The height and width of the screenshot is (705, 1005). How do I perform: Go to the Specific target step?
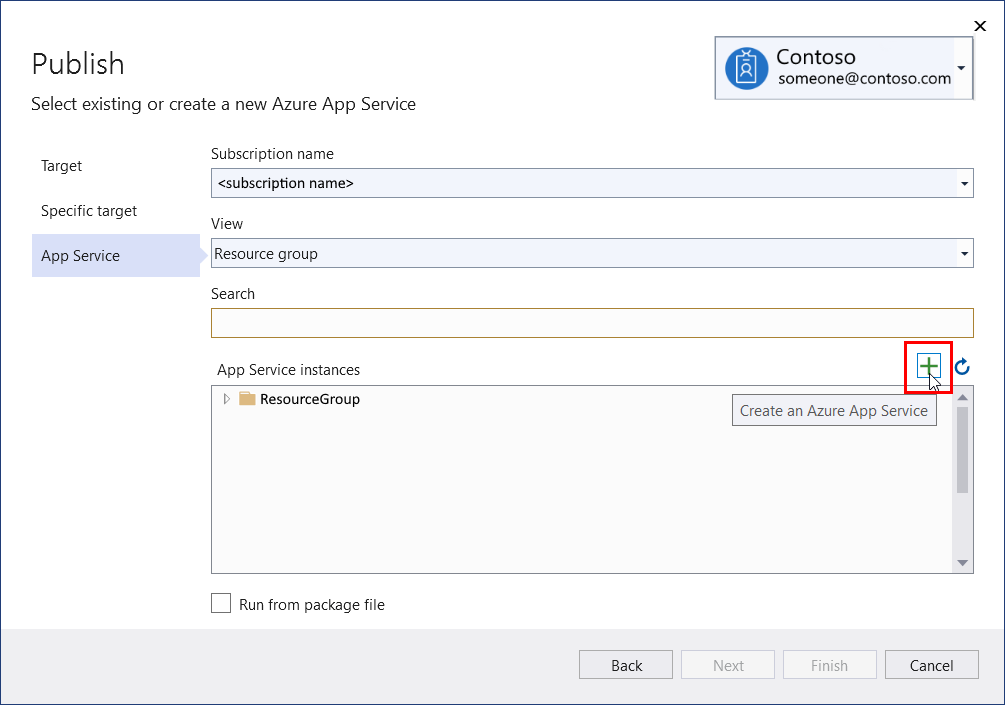89,211
